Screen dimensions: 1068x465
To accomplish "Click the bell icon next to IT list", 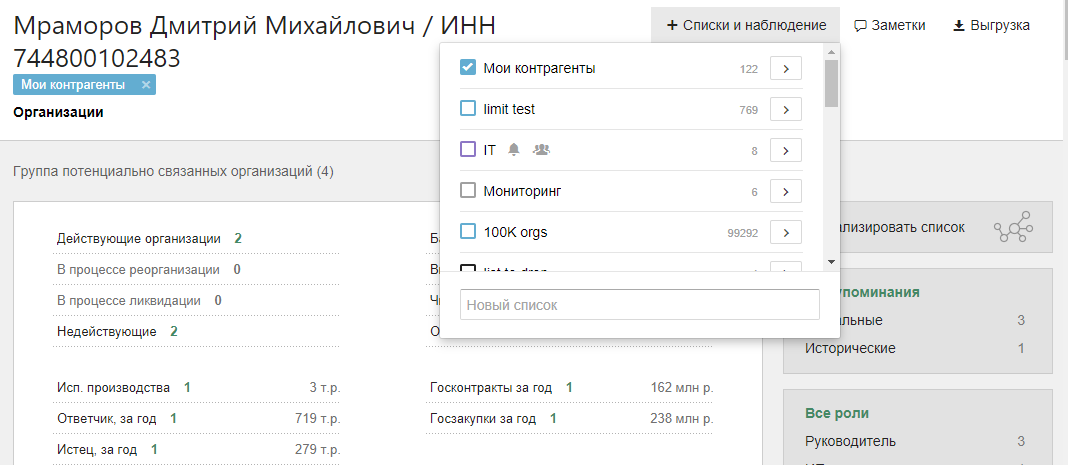I will pos(515,150).
